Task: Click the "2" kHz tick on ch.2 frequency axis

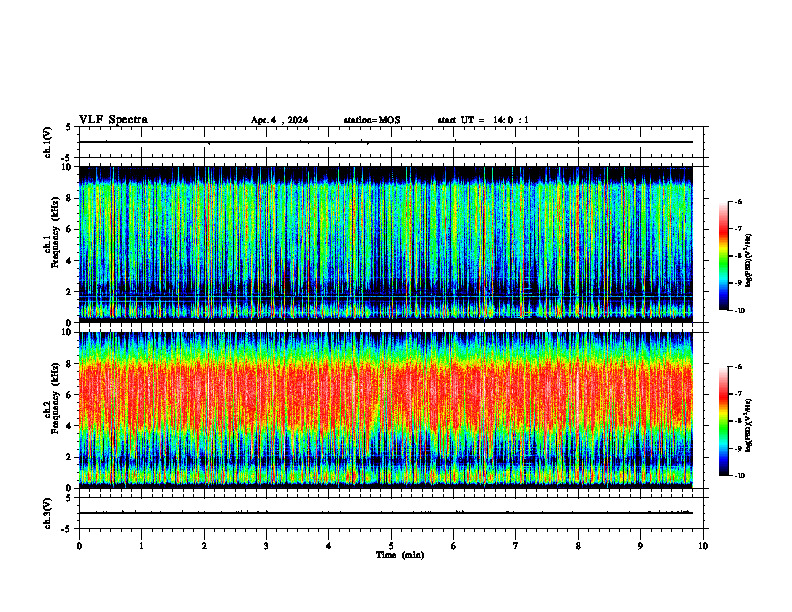Action: [x=70, y=457]
